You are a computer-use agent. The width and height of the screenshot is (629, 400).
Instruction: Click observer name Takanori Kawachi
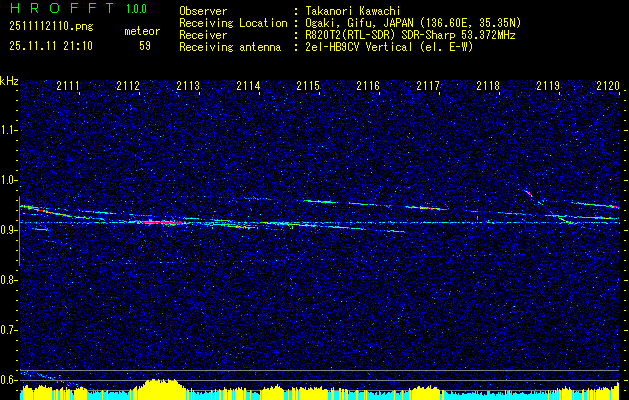(353, 11)
